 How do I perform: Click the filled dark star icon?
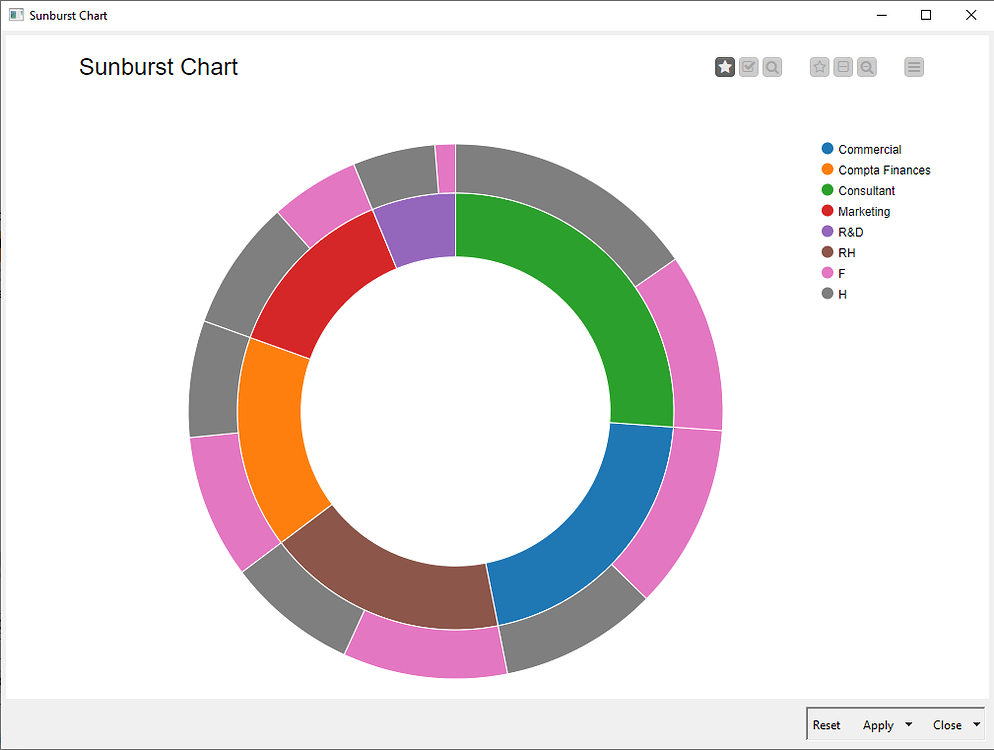coord(725,67)
